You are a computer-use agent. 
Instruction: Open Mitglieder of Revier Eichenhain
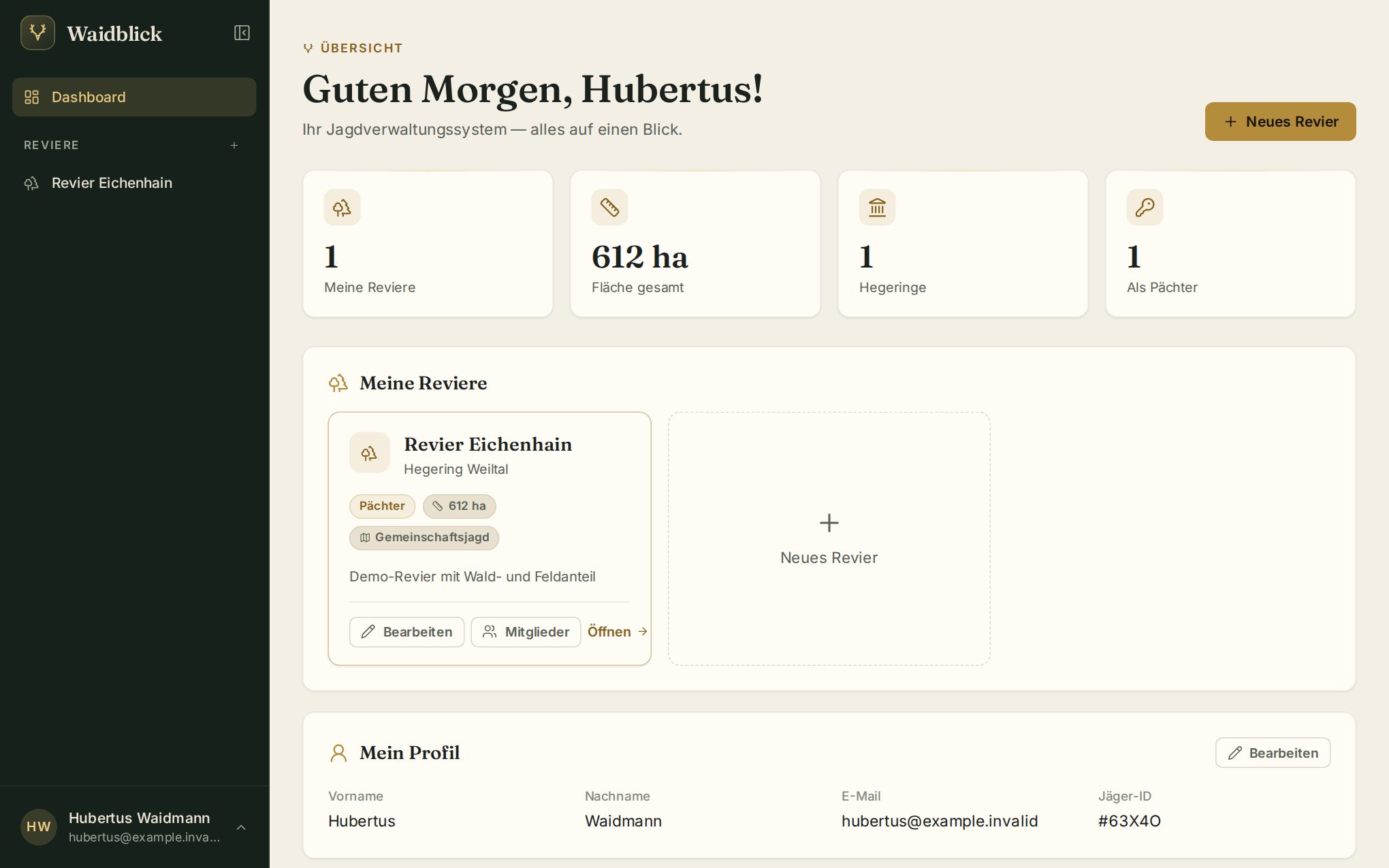(x=526, y=632)
